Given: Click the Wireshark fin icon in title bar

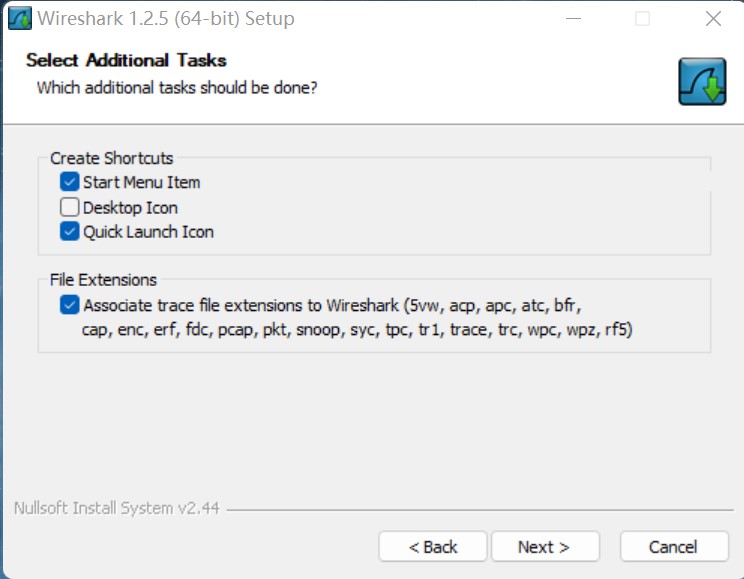Looking at the screenshot, I should 19,18.
